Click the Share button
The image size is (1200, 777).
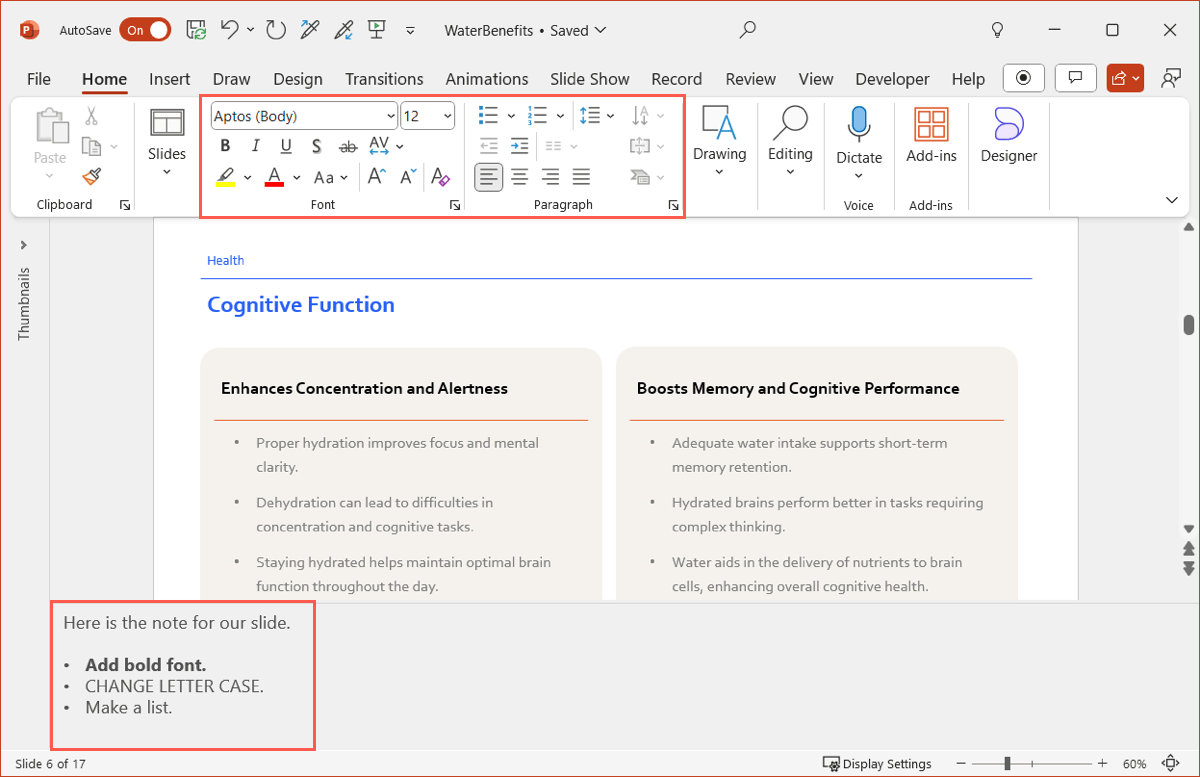(x=1125, y=78)
